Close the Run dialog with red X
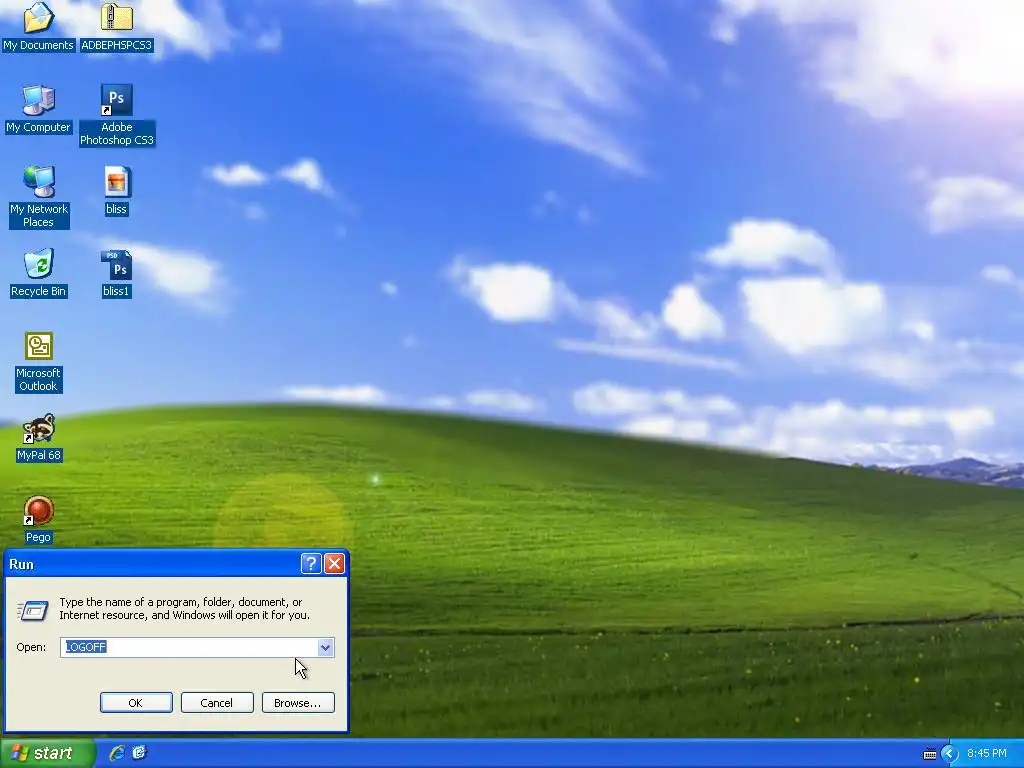 click(x=334, y=564)
